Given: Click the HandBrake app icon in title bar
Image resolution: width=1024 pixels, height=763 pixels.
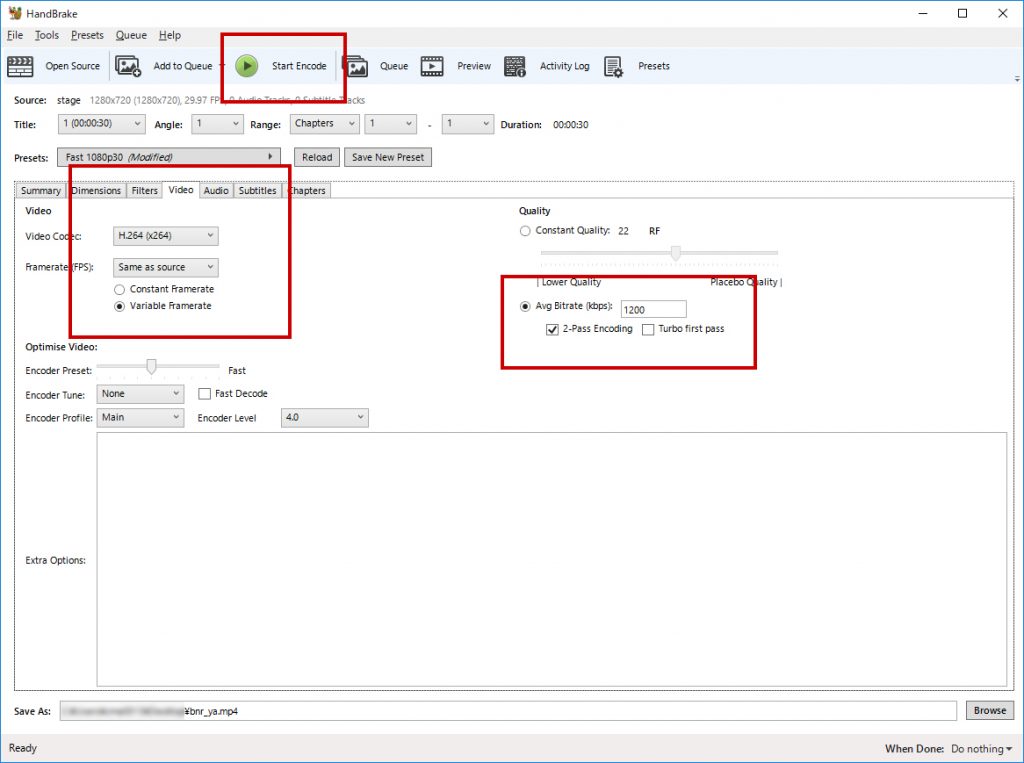Looking at the screenshot, I should [x=14, y=13].
